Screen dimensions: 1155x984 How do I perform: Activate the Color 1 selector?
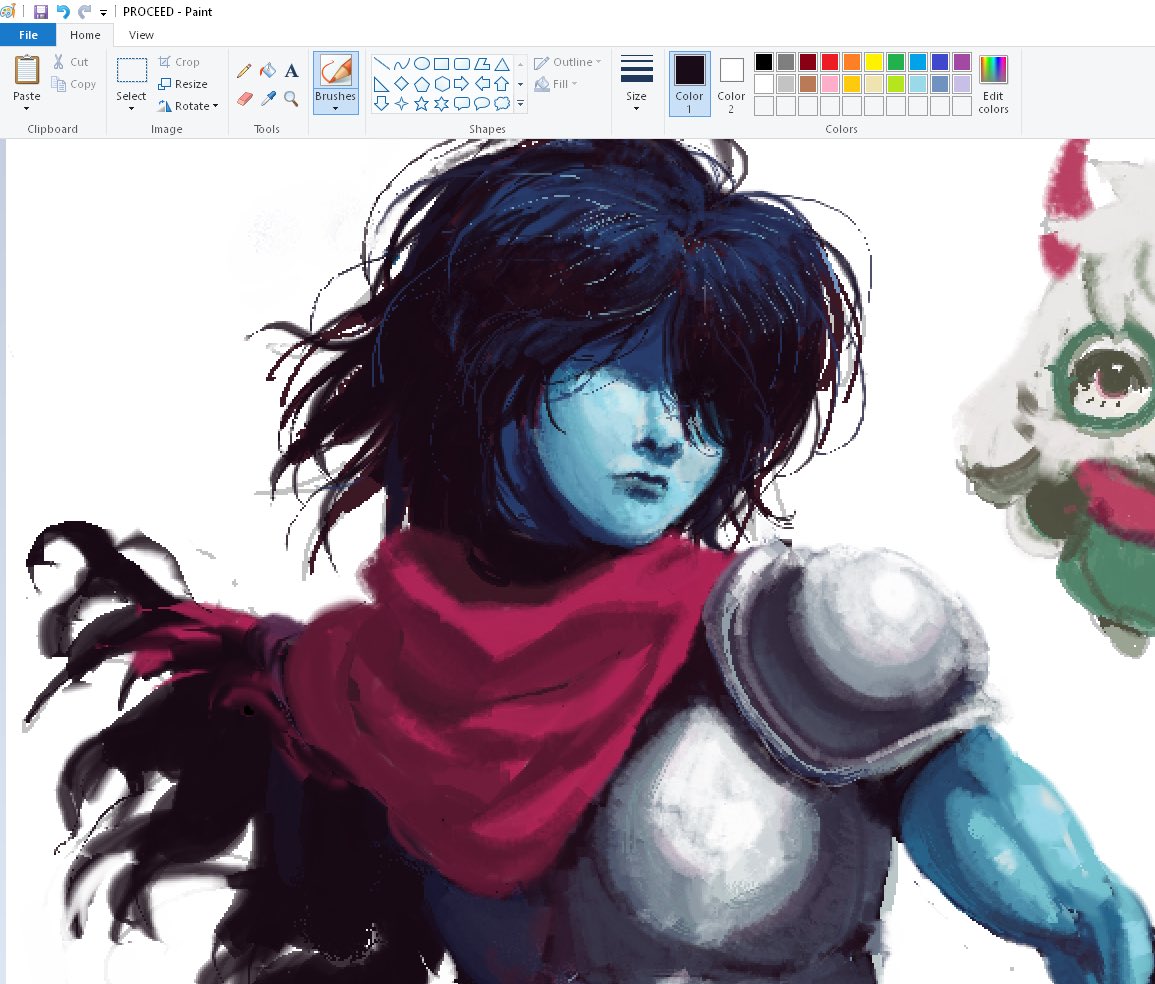(x=689, y=83)
